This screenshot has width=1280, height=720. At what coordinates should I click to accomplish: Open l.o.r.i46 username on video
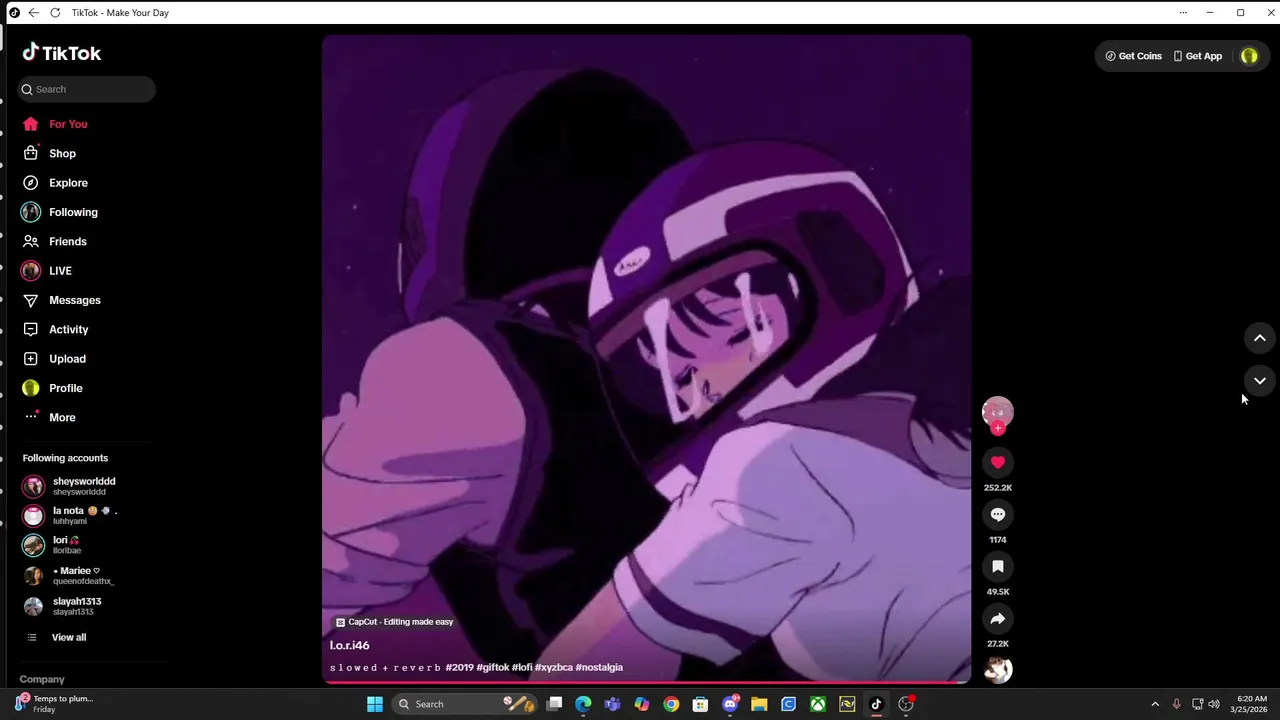click(350, 645)
